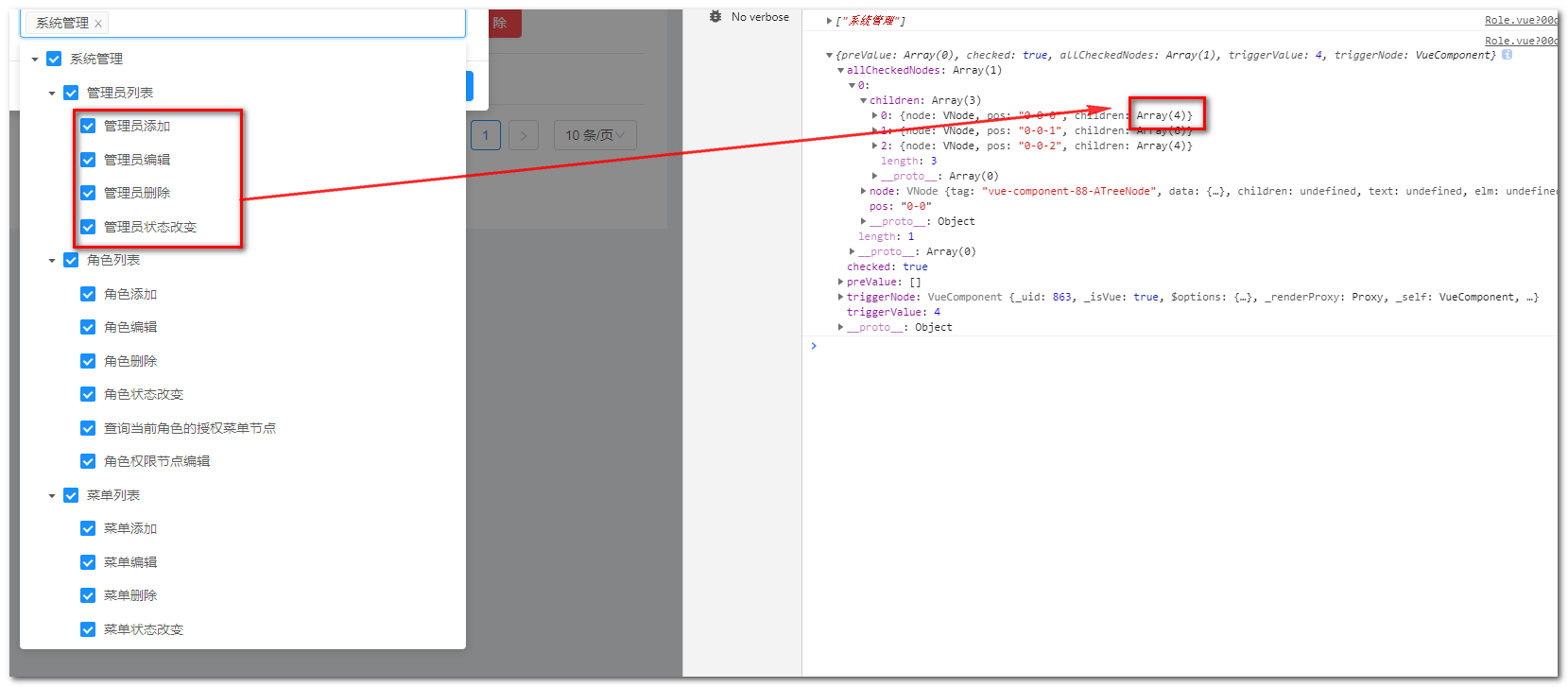Click the info icon after the logged object
1568x687 pixels.
click(1507, 55)
